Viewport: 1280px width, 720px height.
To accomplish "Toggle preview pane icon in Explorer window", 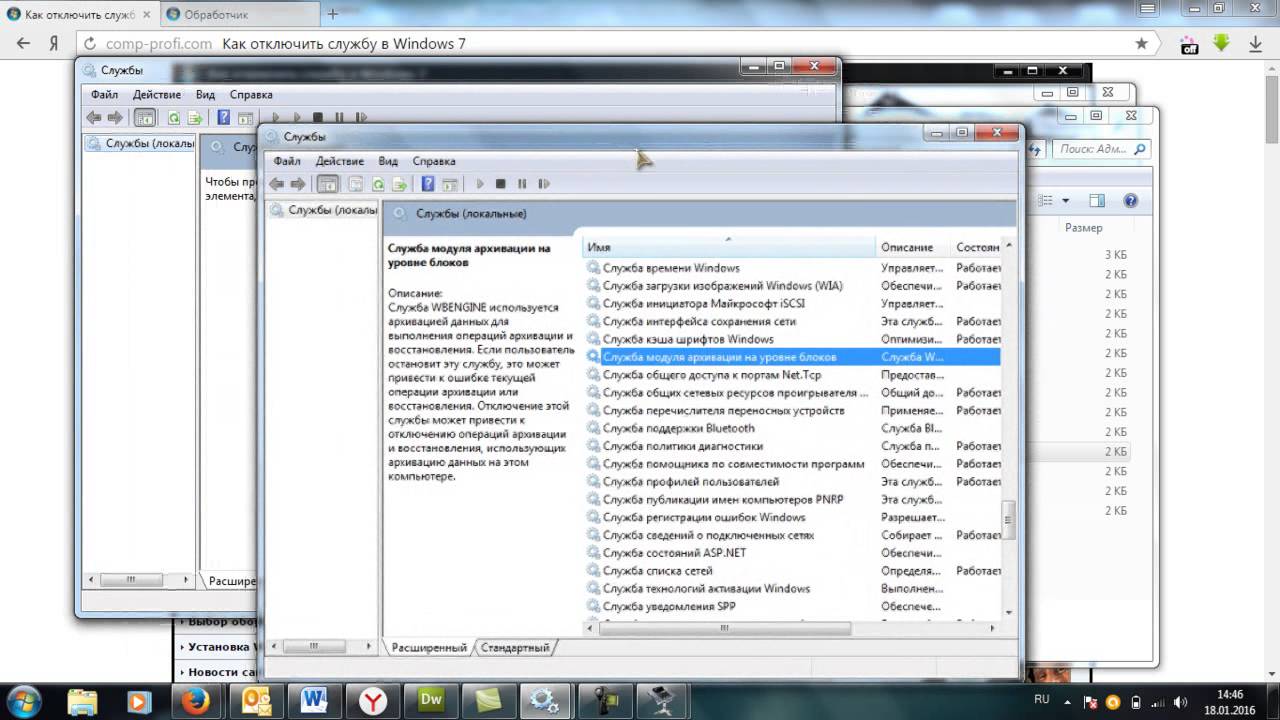I will [1097, 201].
